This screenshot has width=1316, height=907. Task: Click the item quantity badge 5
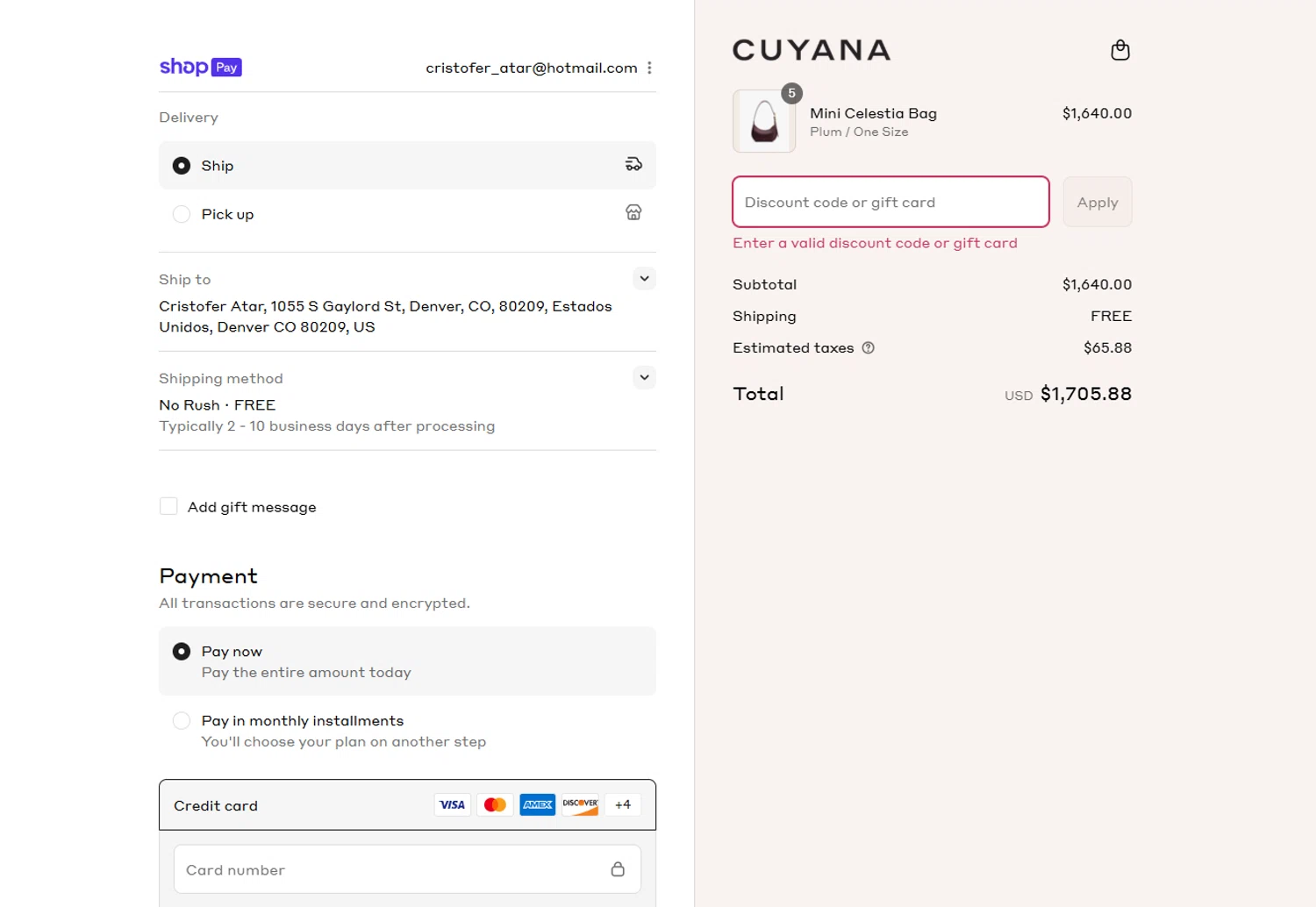[x=791, y=93]
